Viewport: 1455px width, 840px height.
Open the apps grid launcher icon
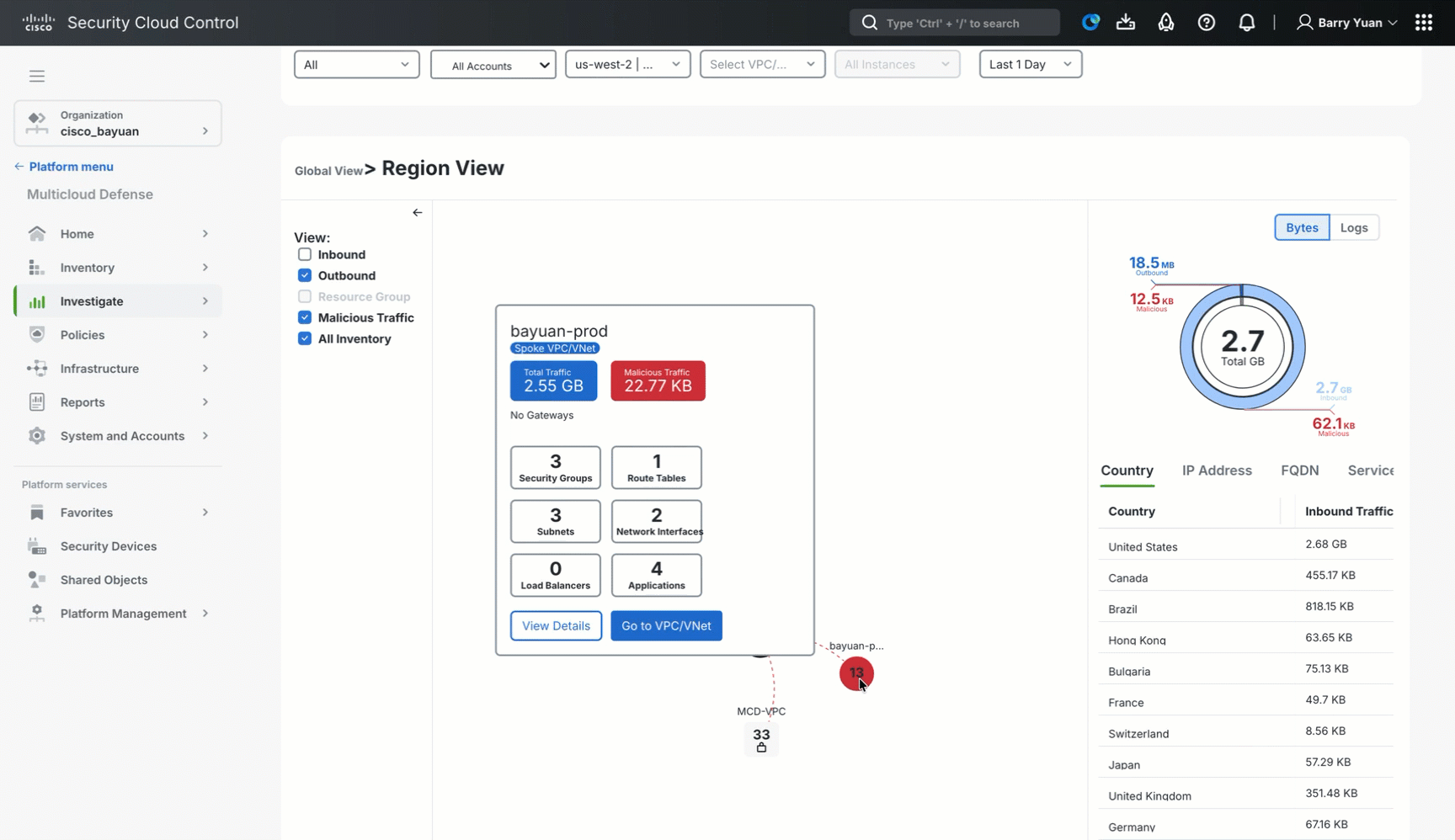(x=1423, y=23)
